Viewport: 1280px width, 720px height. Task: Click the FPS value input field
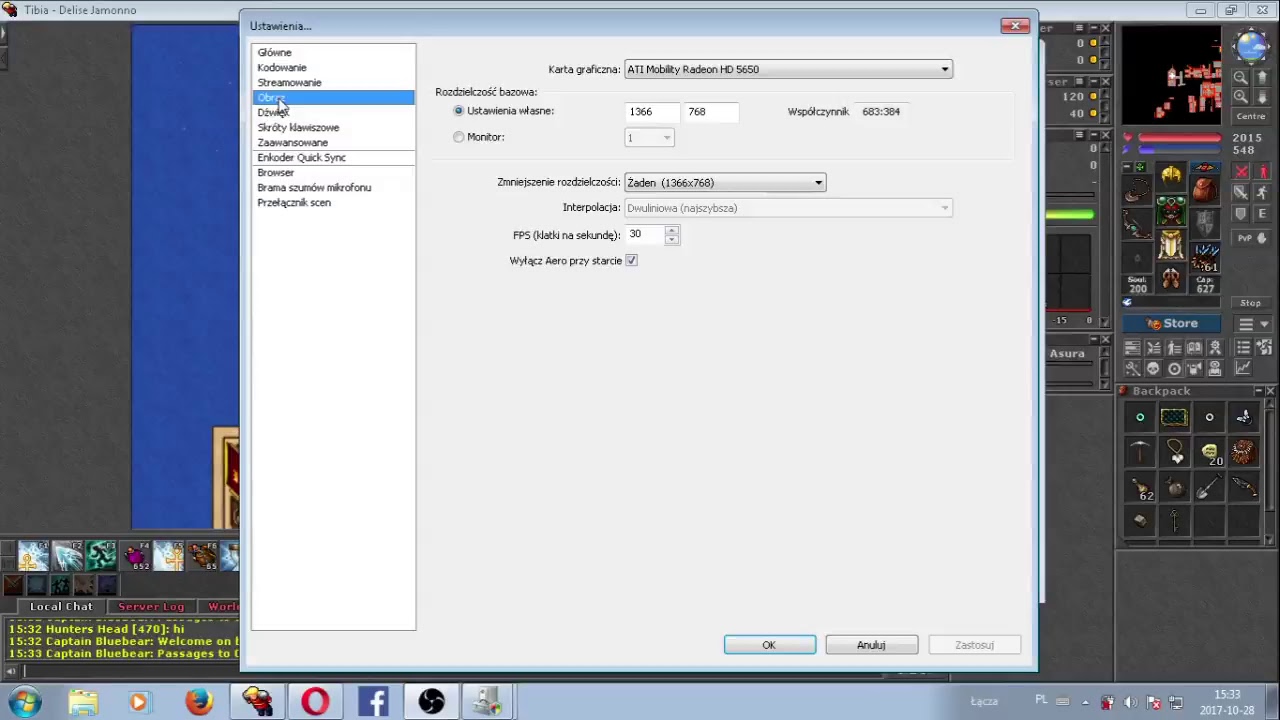pyautogui.click(x=645, y=235)
